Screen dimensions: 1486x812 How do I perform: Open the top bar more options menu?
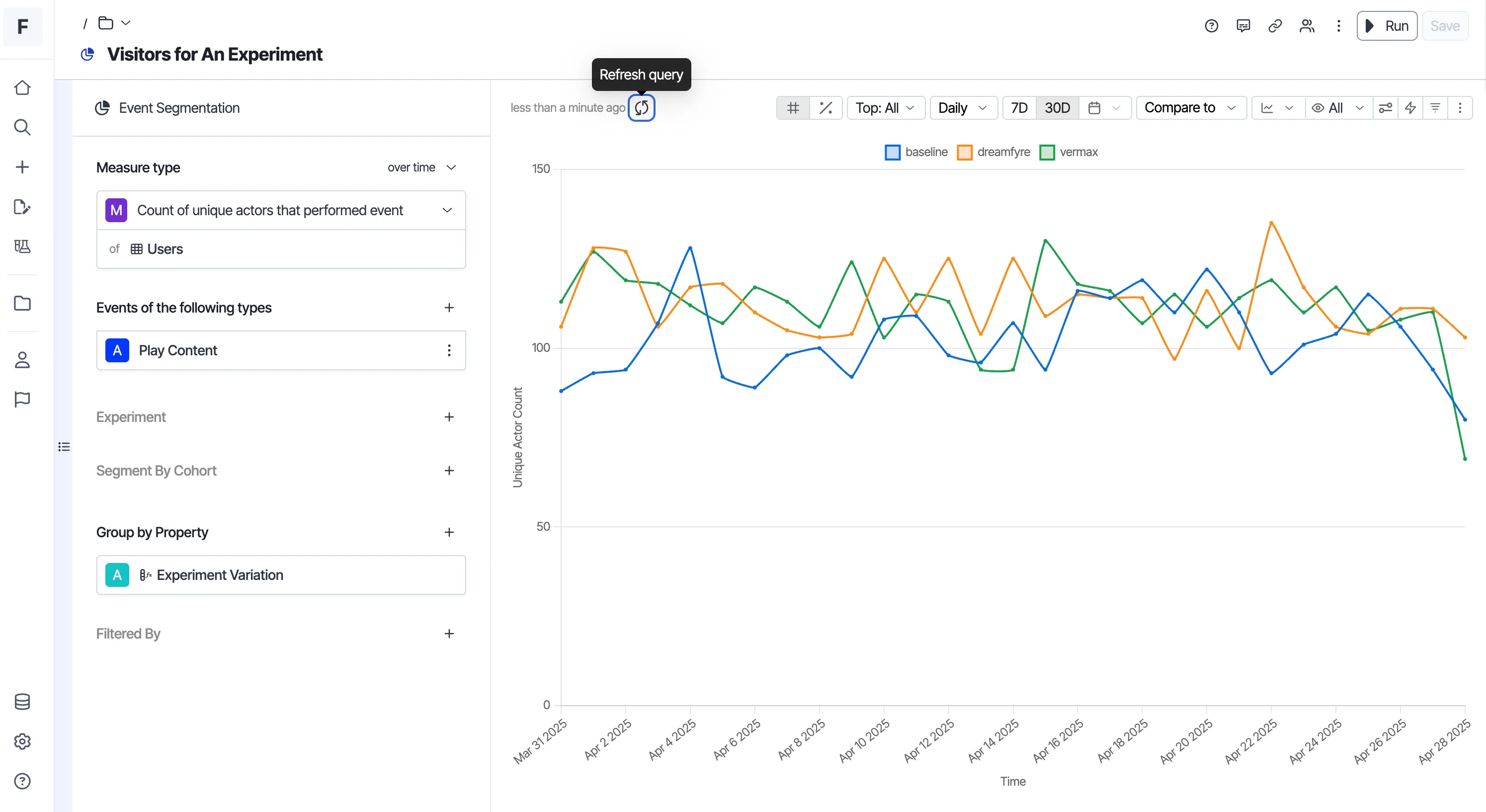click(1338, 26)
